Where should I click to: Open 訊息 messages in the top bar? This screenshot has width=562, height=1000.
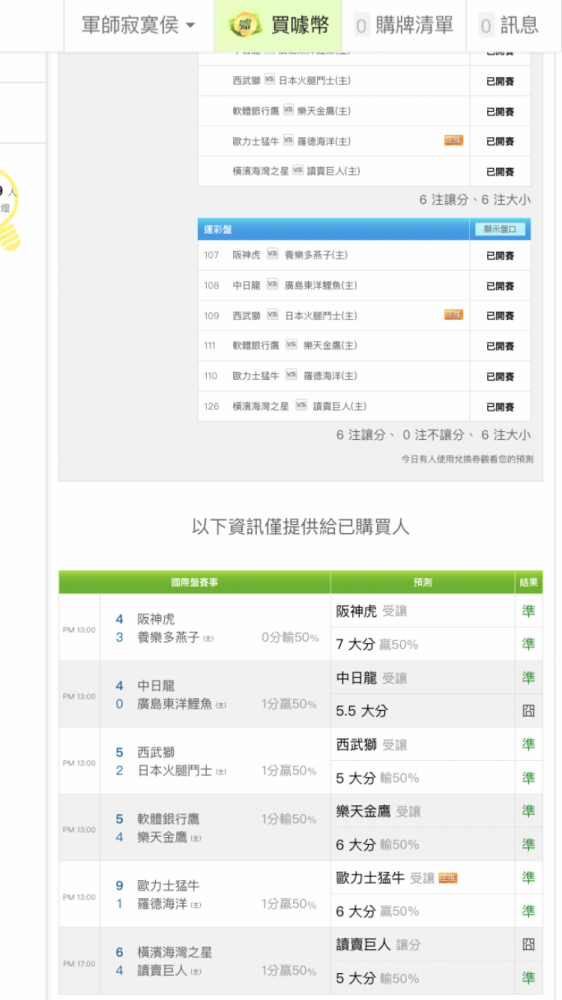(x=508, y=26)
